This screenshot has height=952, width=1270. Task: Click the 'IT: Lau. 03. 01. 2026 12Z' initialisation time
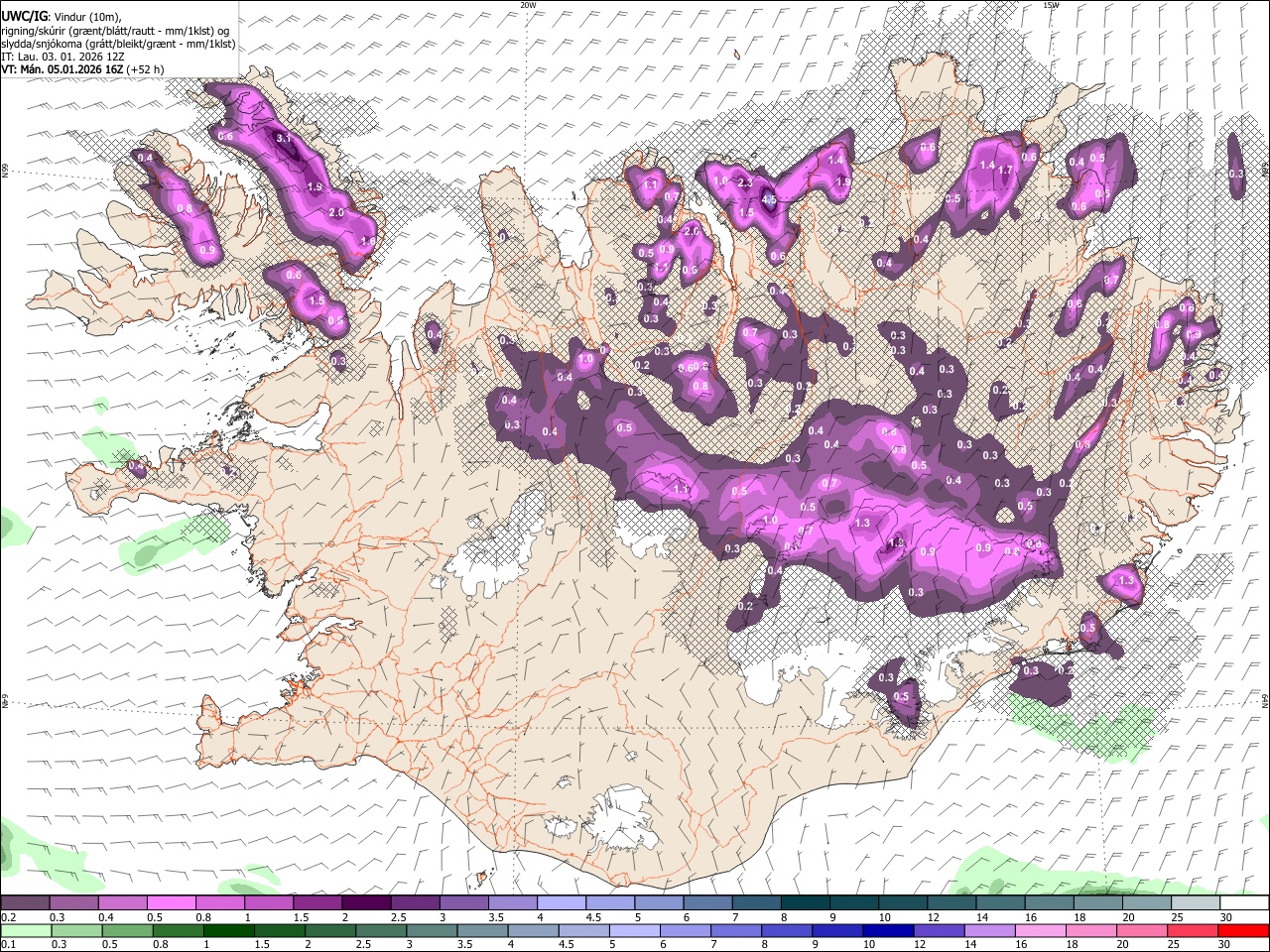63,57
